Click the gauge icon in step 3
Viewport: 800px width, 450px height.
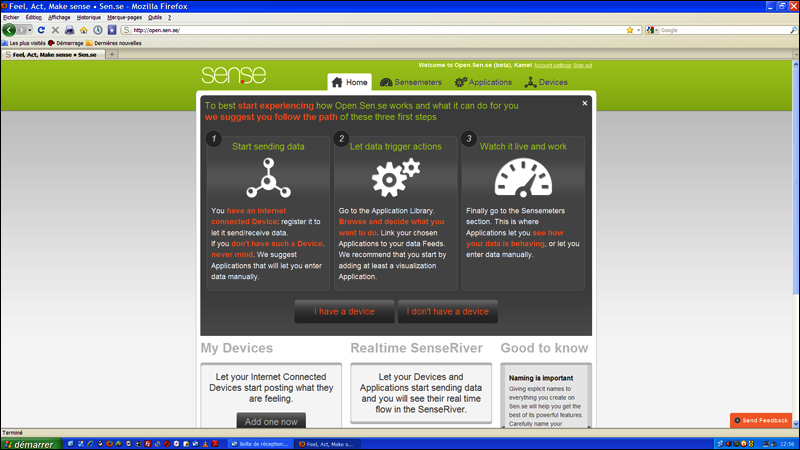pos(523,178)
